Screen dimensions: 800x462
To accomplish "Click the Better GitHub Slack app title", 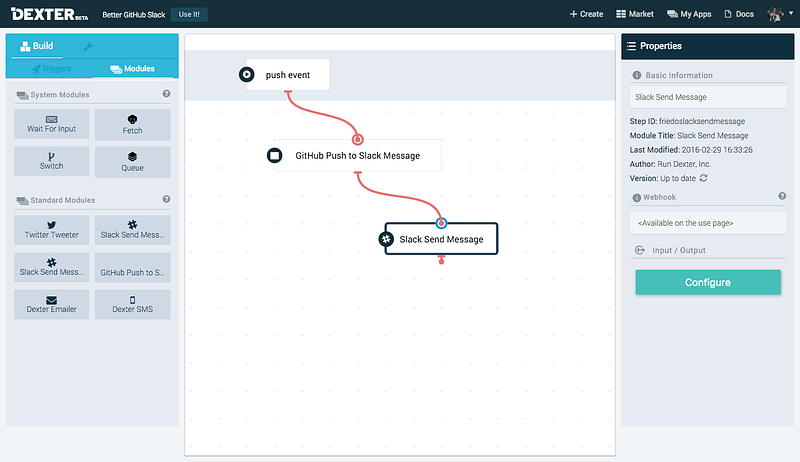I will pos(134,15).
